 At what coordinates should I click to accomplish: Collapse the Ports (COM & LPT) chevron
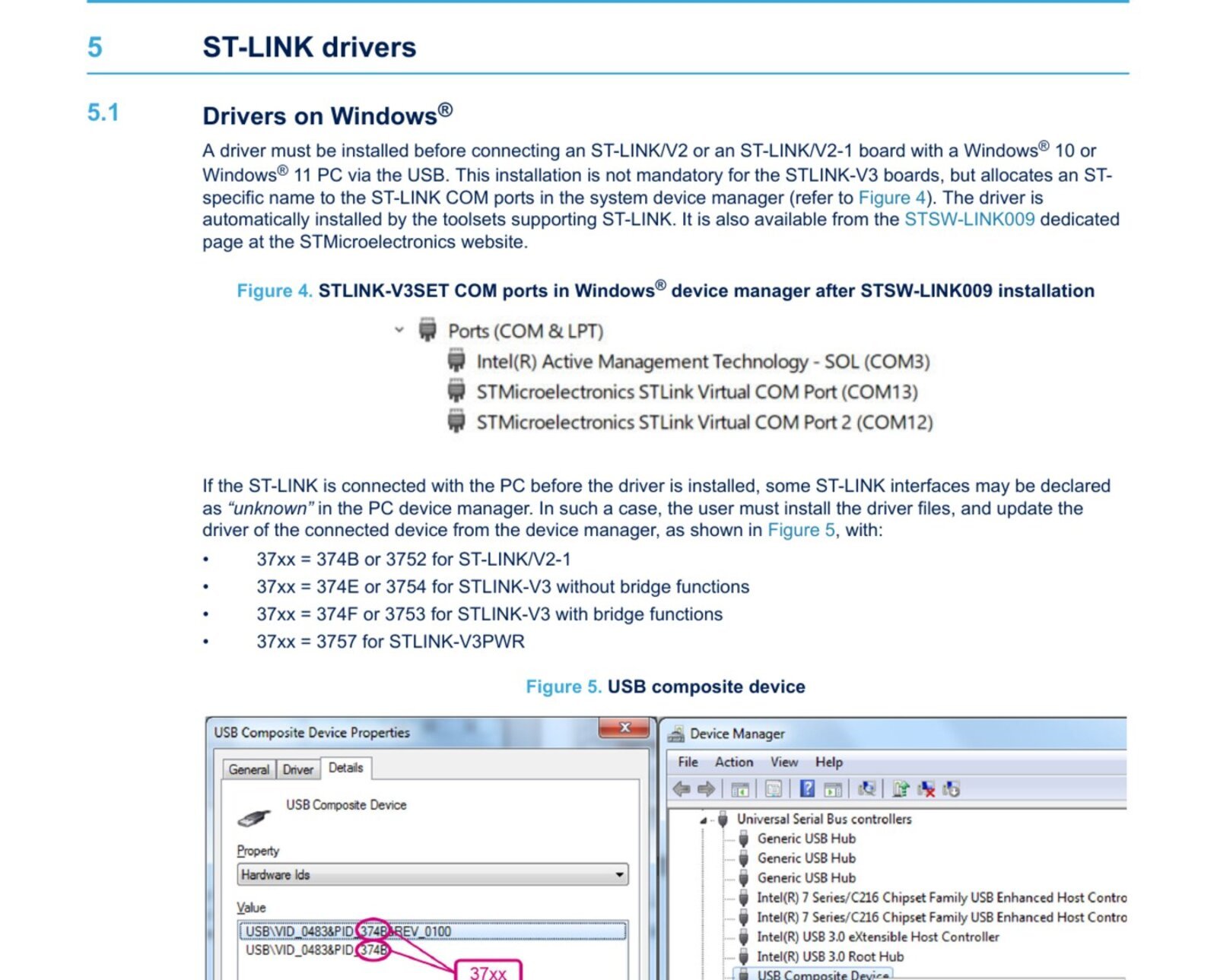point(399,330)
